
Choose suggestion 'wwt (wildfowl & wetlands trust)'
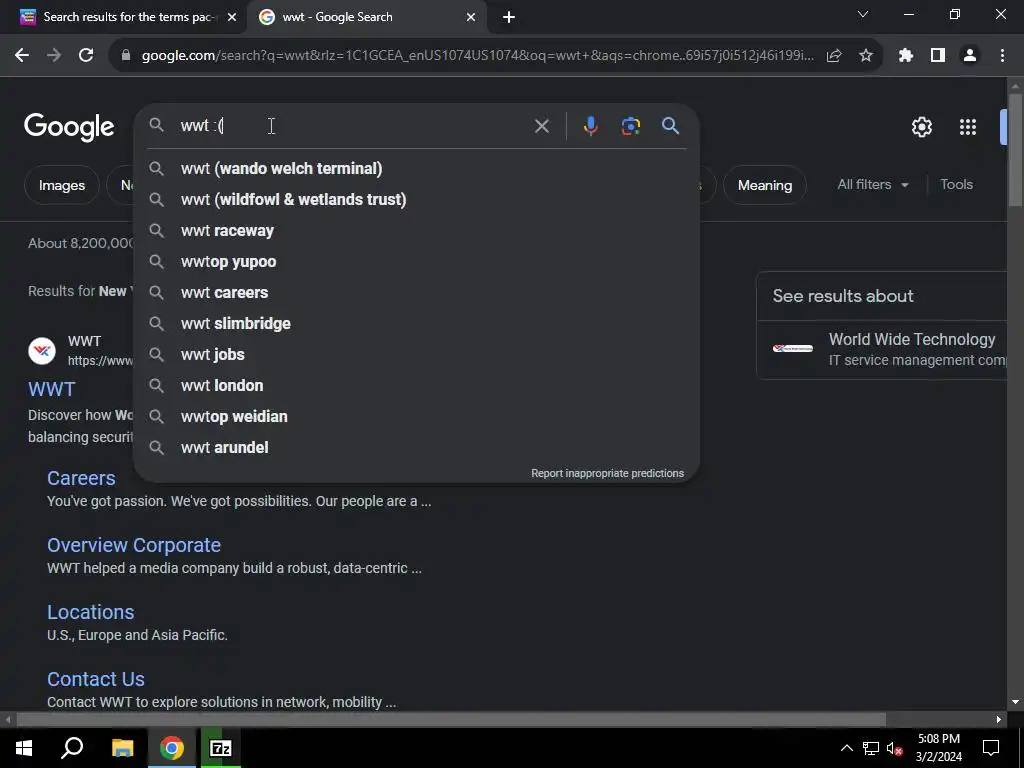pyautogui.click(x=417, y=200)
